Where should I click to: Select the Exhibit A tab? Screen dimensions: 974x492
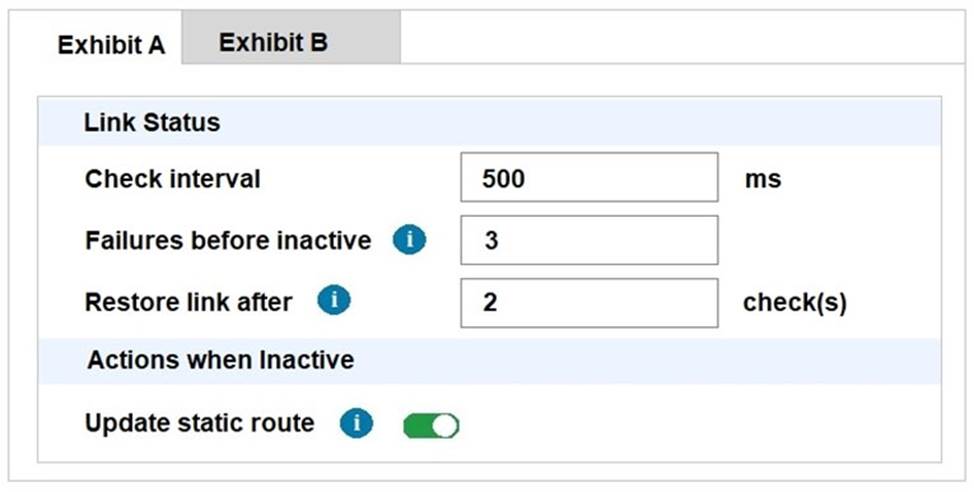coord(111,46)
